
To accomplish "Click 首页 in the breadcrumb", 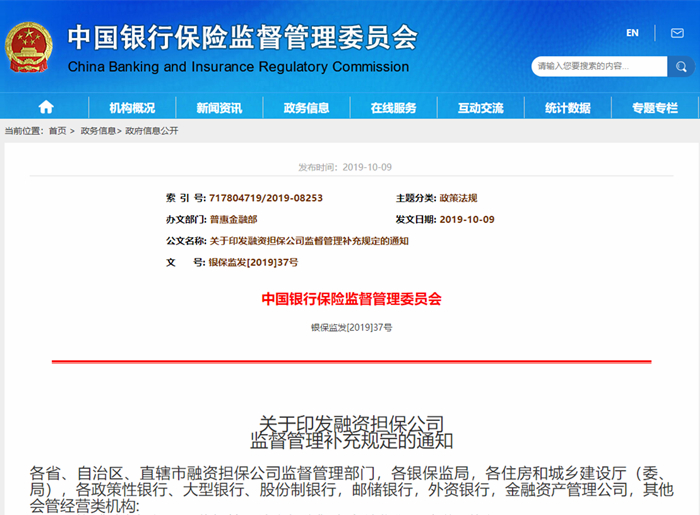I will (x=57, y=131).
